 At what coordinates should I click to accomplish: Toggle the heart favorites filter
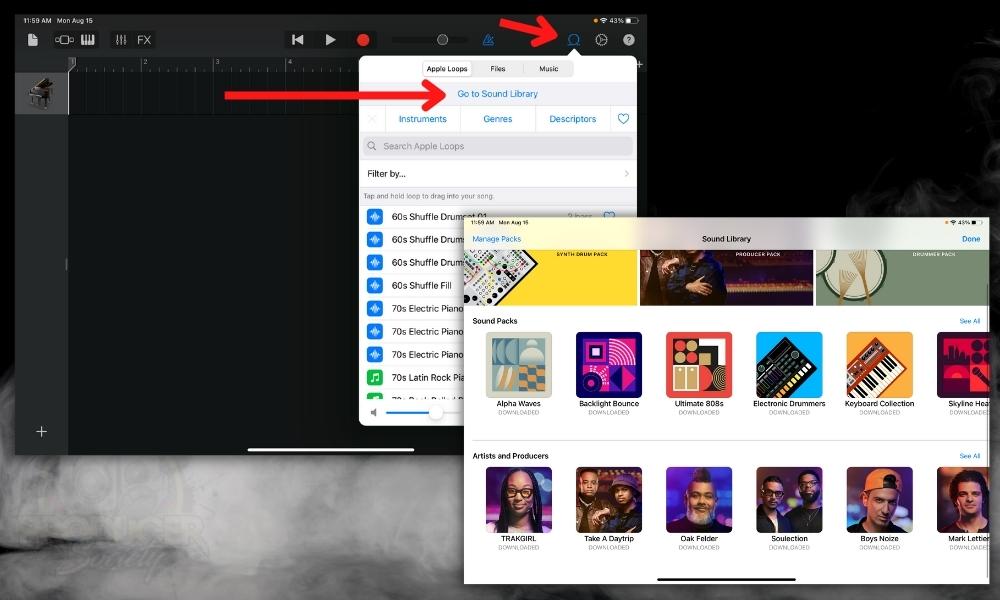pyautogui.click(x=623, y=118)
